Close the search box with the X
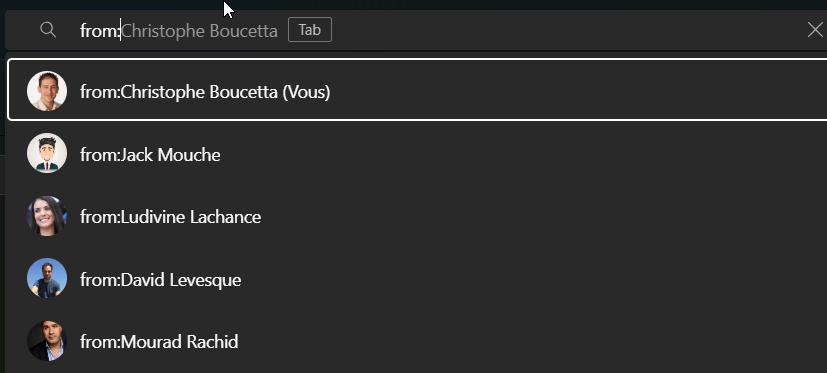 coord(815,30)
